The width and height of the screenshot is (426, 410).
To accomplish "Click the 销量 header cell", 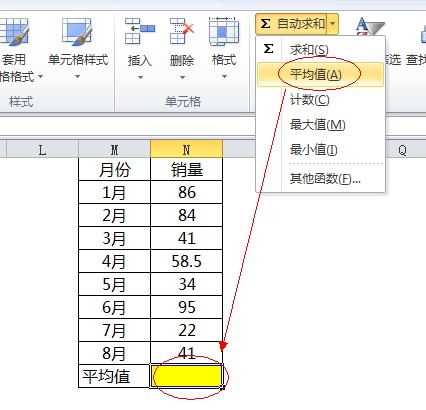I will [x=187, y=170].
